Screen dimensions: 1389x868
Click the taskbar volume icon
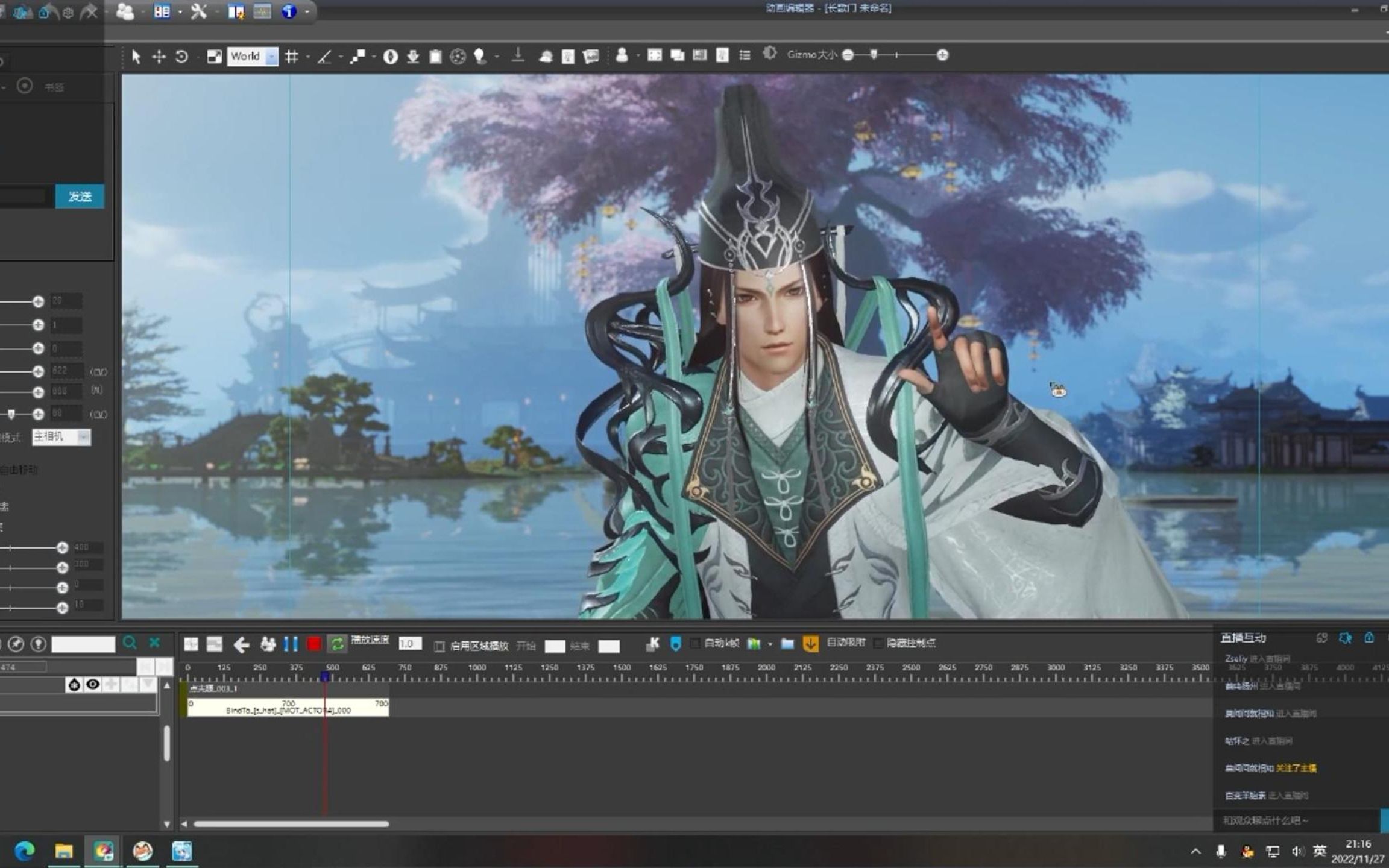1297,851
